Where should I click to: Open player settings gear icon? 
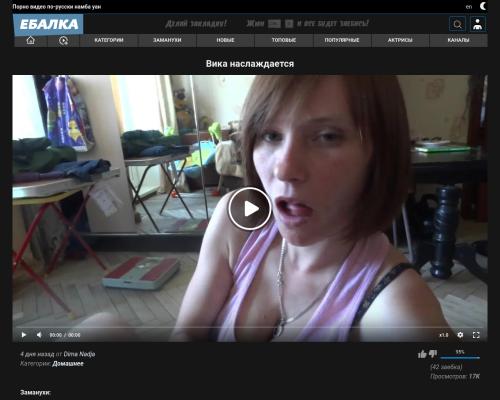460,335
